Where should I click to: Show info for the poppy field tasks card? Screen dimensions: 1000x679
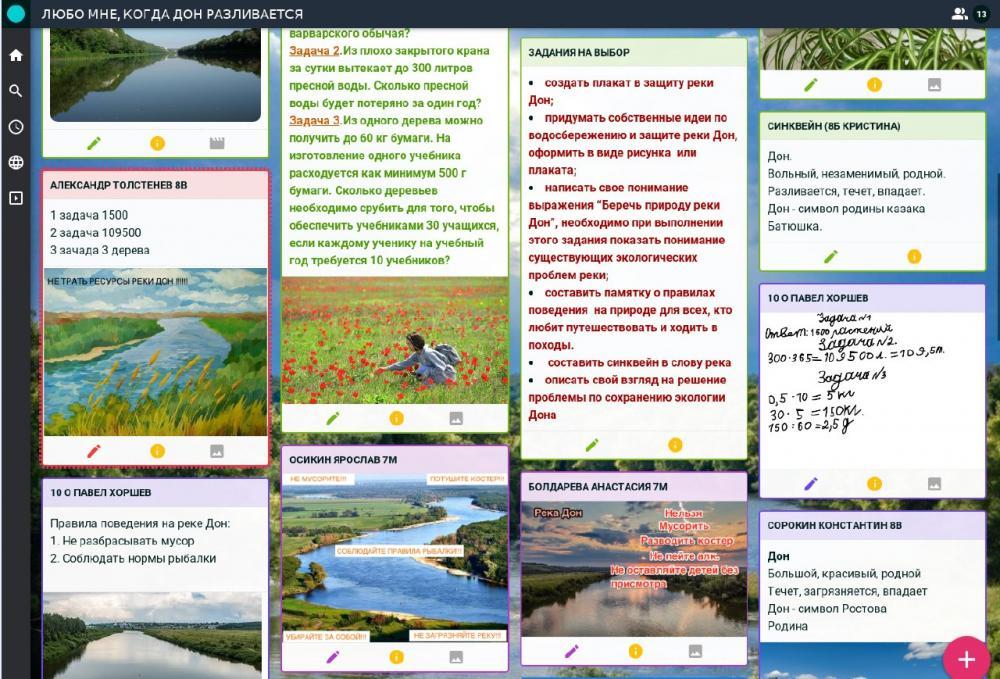pos(397,418)
